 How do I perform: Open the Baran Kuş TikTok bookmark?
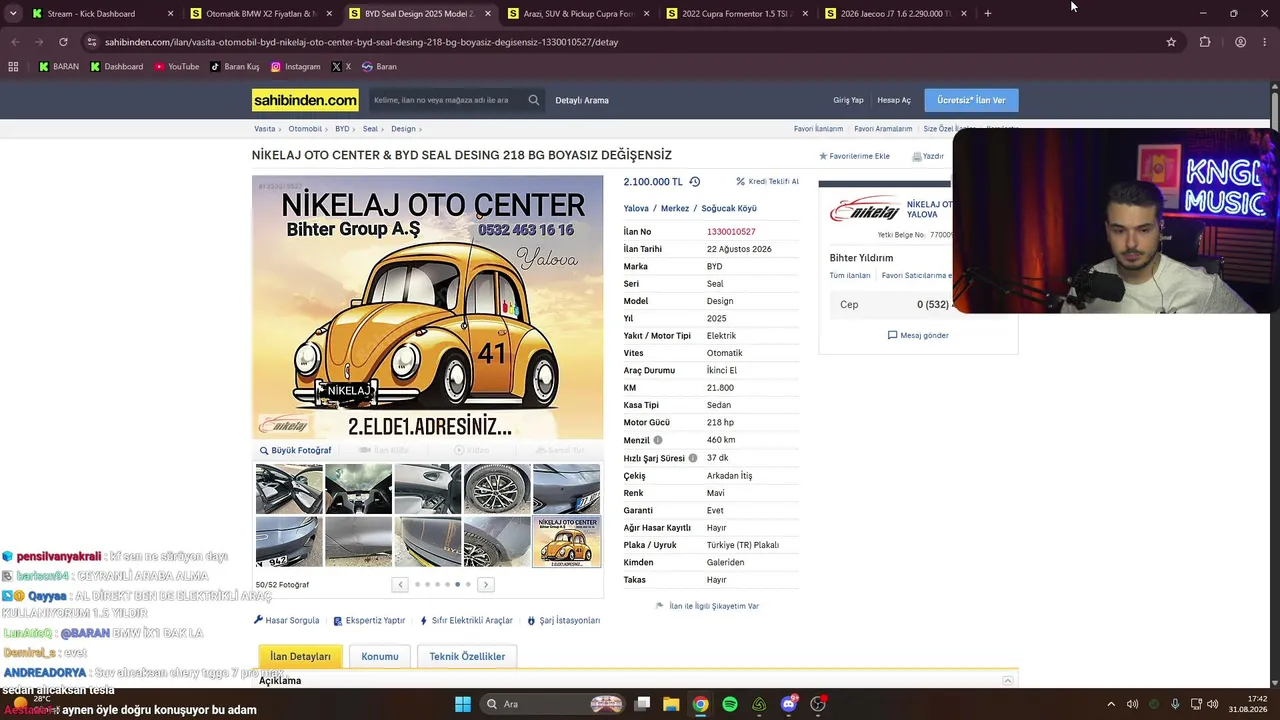click(234, 67)
